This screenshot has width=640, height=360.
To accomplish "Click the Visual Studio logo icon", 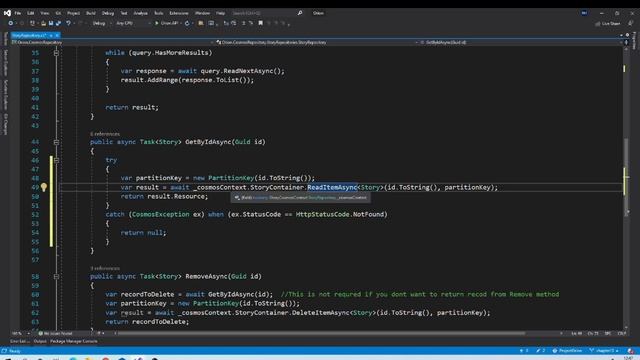I will [7, 13].
